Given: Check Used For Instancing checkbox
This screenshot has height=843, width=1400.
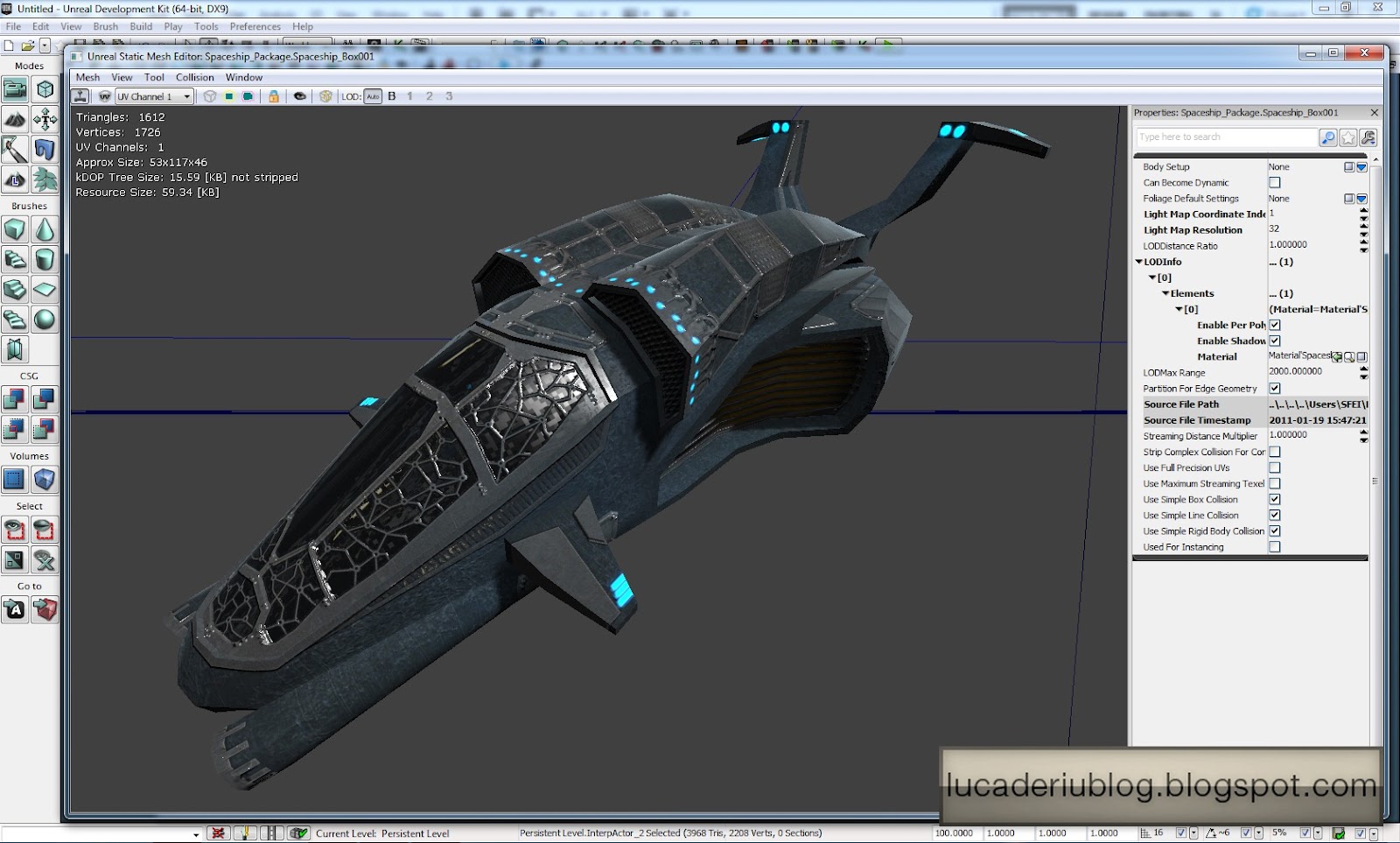Looking at the screenshot, I should point(1275,546).
